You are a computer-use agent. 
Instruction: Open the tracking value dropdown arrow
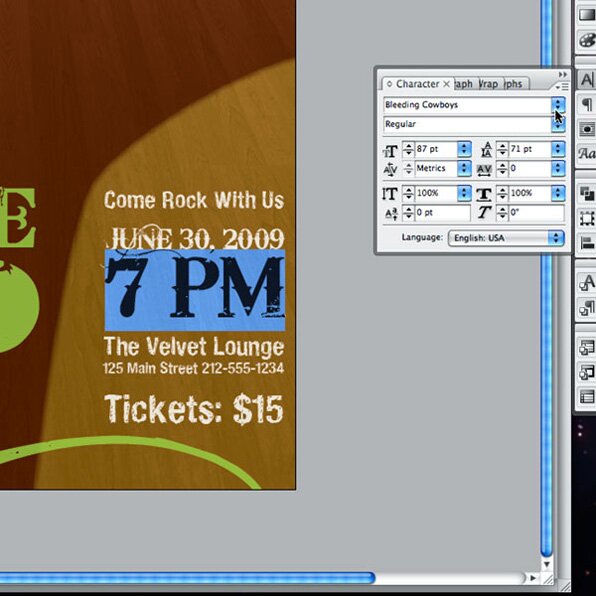click(558, 168)
